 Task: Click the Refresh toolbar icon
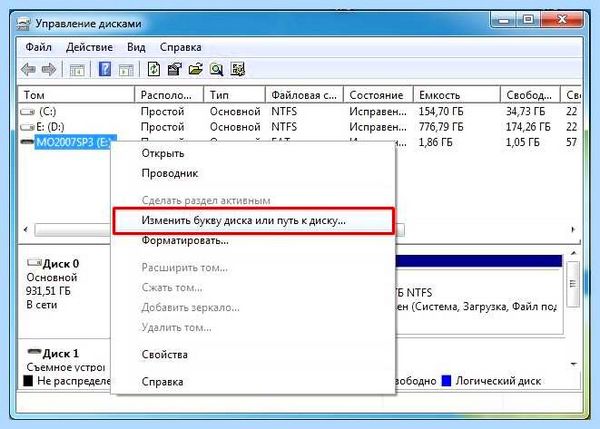pyautogui.click(x=154, y=69)
